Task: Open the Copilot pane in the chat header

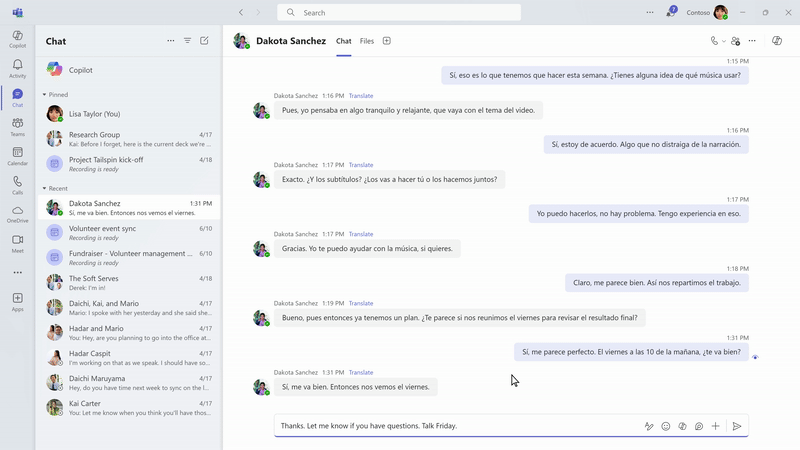Action: [x=778, y=41]
